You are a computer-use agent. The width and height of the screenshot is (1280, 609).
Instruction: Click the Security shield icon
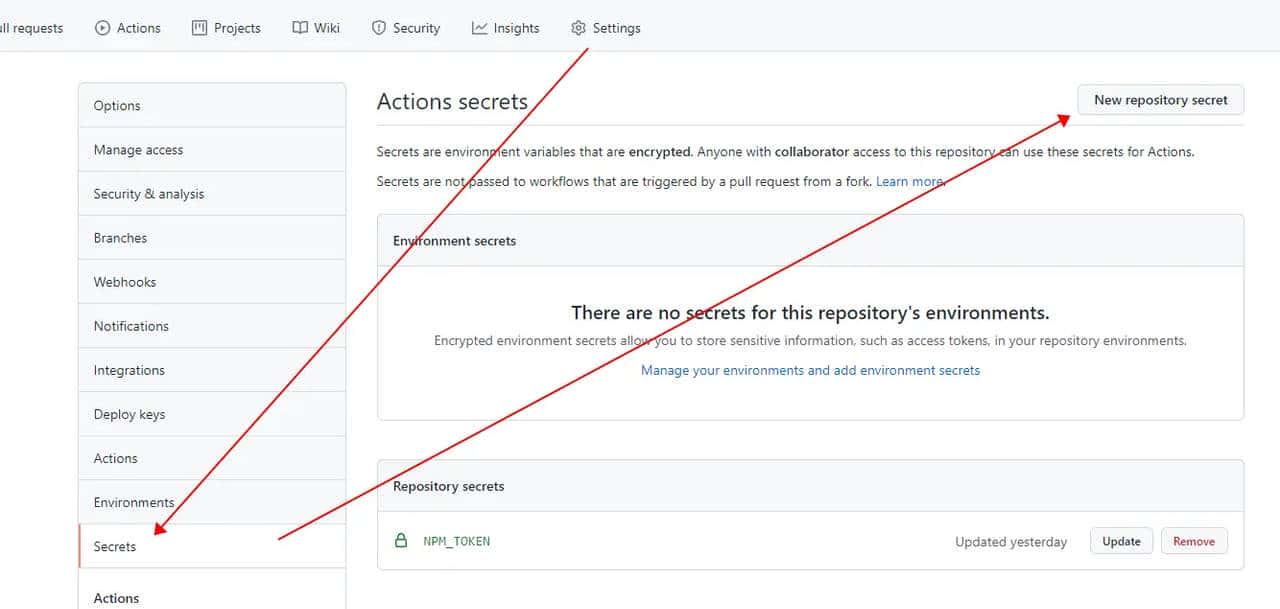[379, 28]
